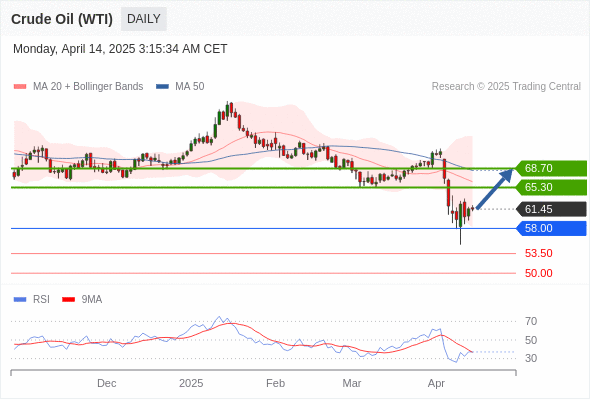The height and width of the screenshot is (400, 590).
Task: Click the 58.00 blue pivot tag
Action: coord(551,228)
